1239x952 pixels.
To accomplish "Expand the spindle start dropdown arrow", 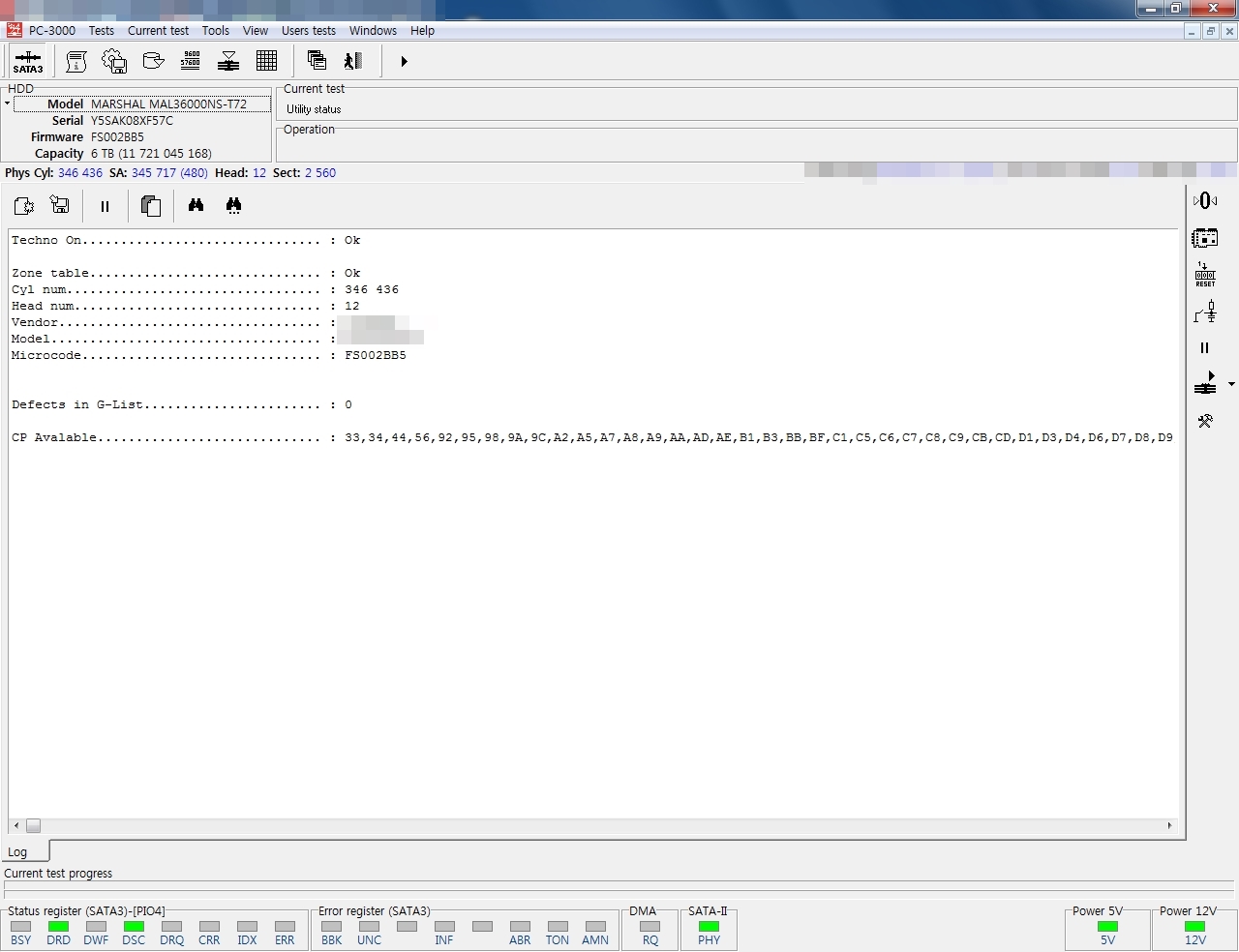I will point(1231,384).
